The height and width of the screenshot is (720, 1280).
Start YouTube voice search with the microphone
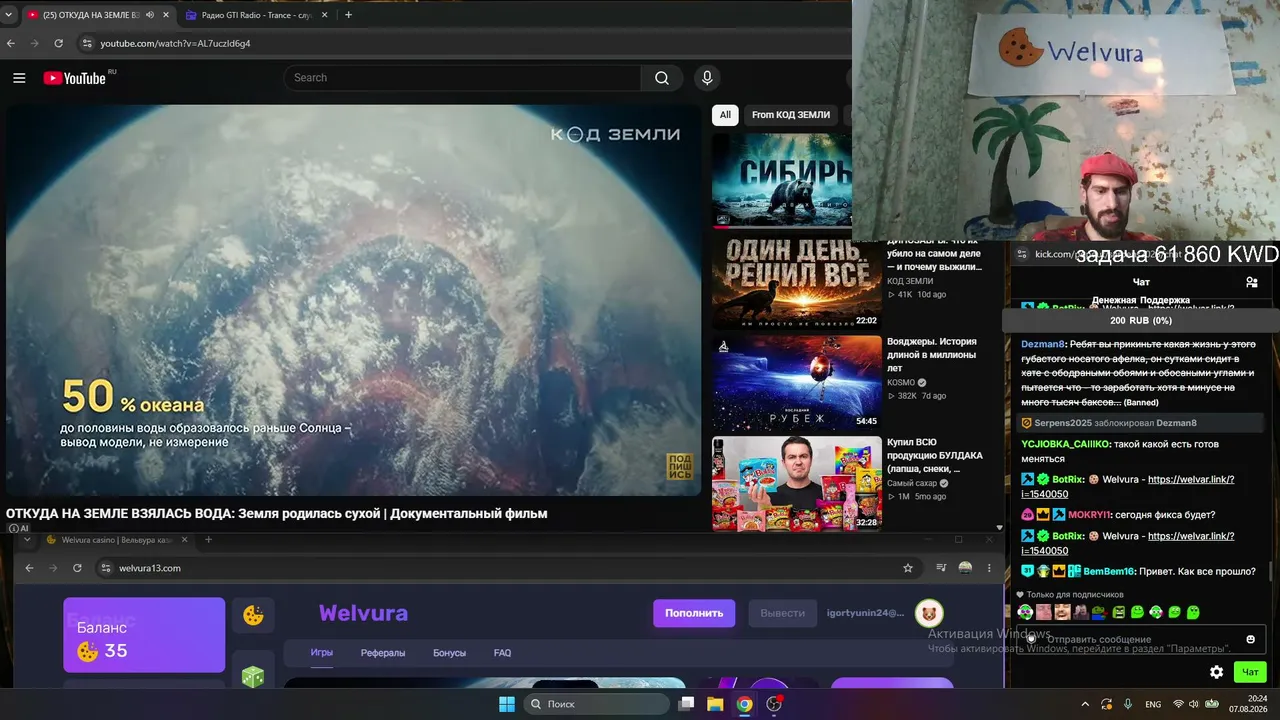(x=707, y=78)
